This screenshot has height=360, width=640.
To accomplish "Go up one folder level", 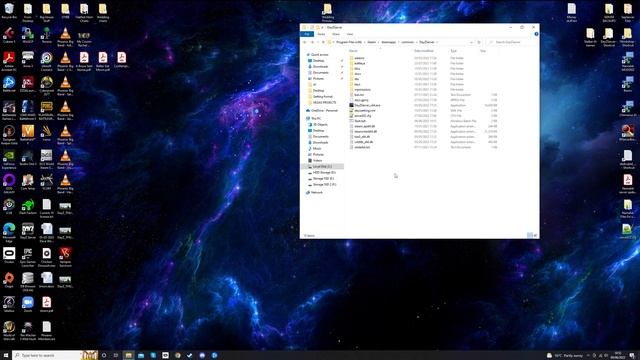I will point(323,42).
